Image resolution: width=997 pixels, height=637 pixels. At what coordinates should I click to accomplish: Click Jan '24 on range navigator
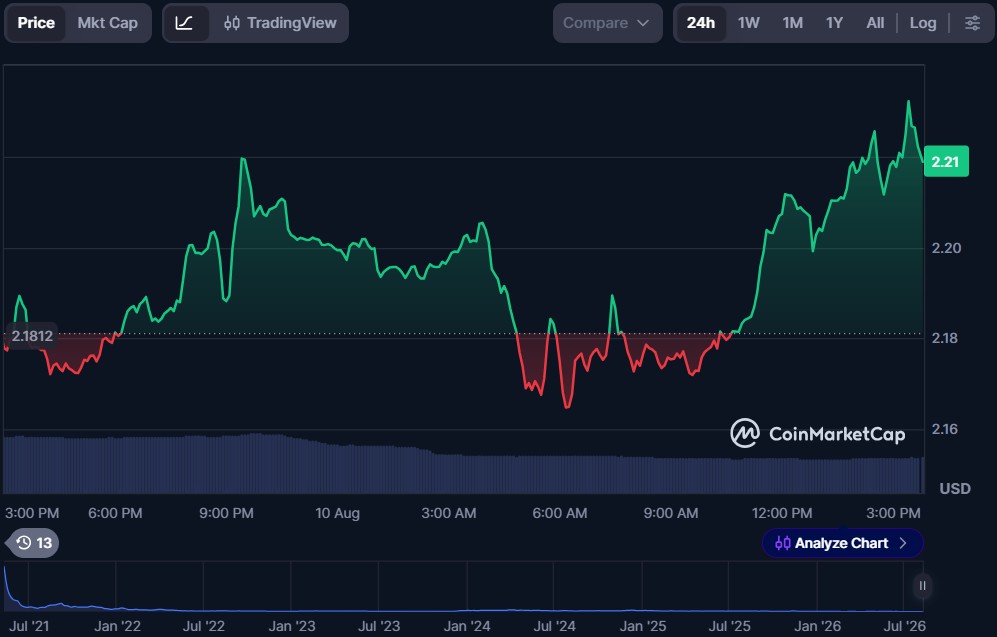(x=467, y=626)
